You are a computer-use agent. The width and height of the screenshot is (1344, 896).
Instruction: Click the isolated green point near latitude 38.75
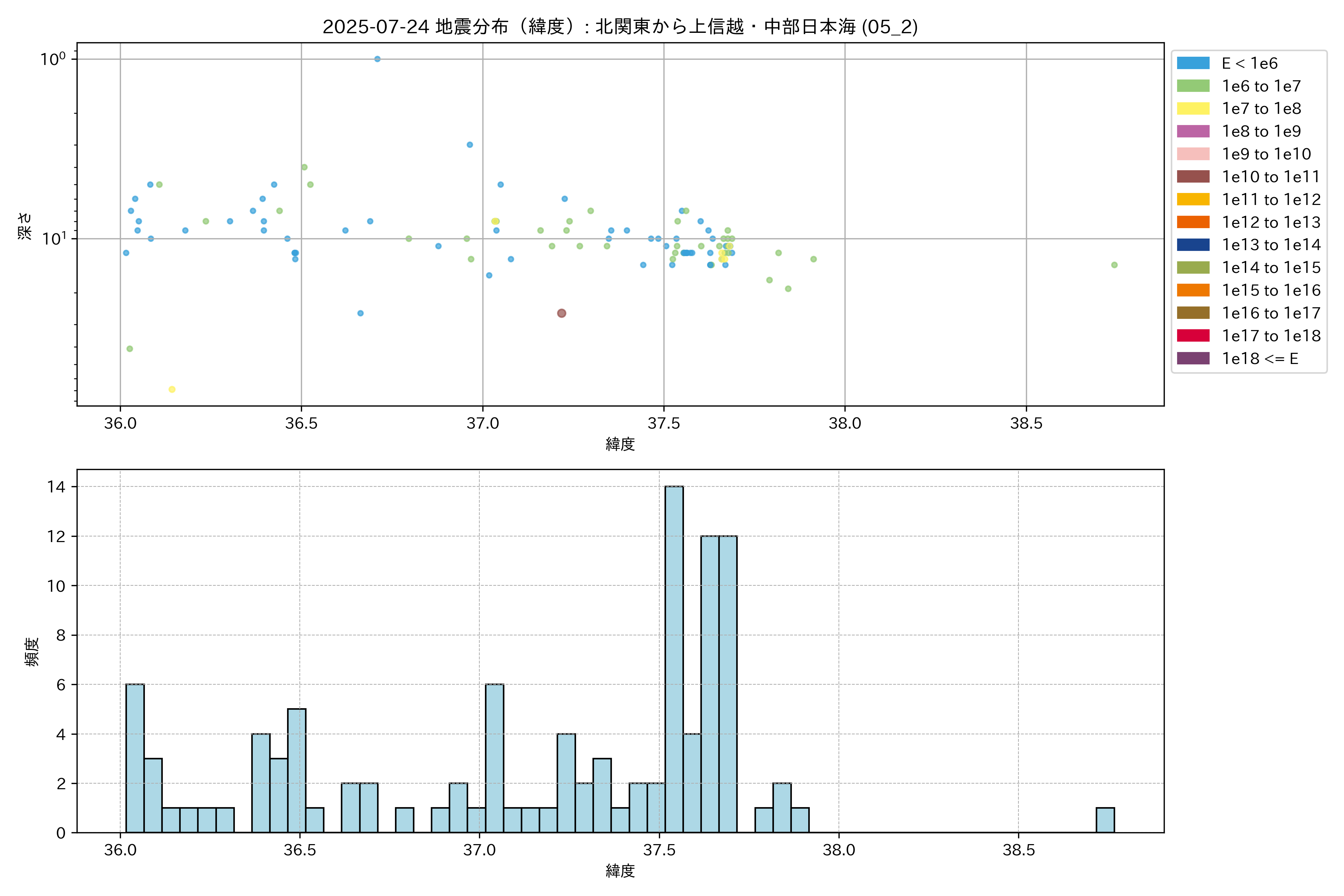click(x=1114, y=265)
